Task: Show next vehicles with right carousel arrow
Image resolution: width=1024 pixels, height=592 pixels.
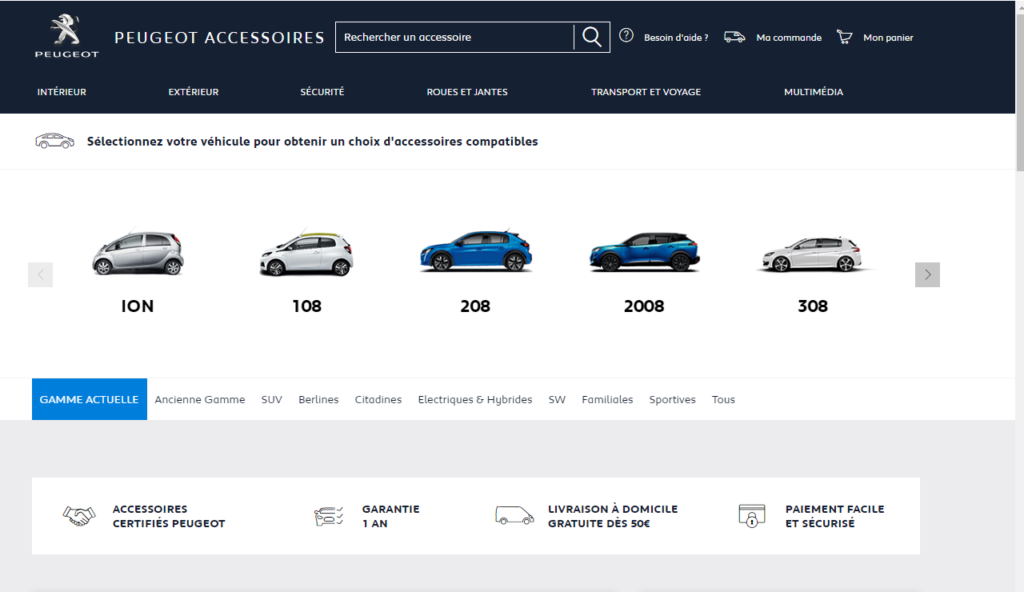Action: point(927,274)
